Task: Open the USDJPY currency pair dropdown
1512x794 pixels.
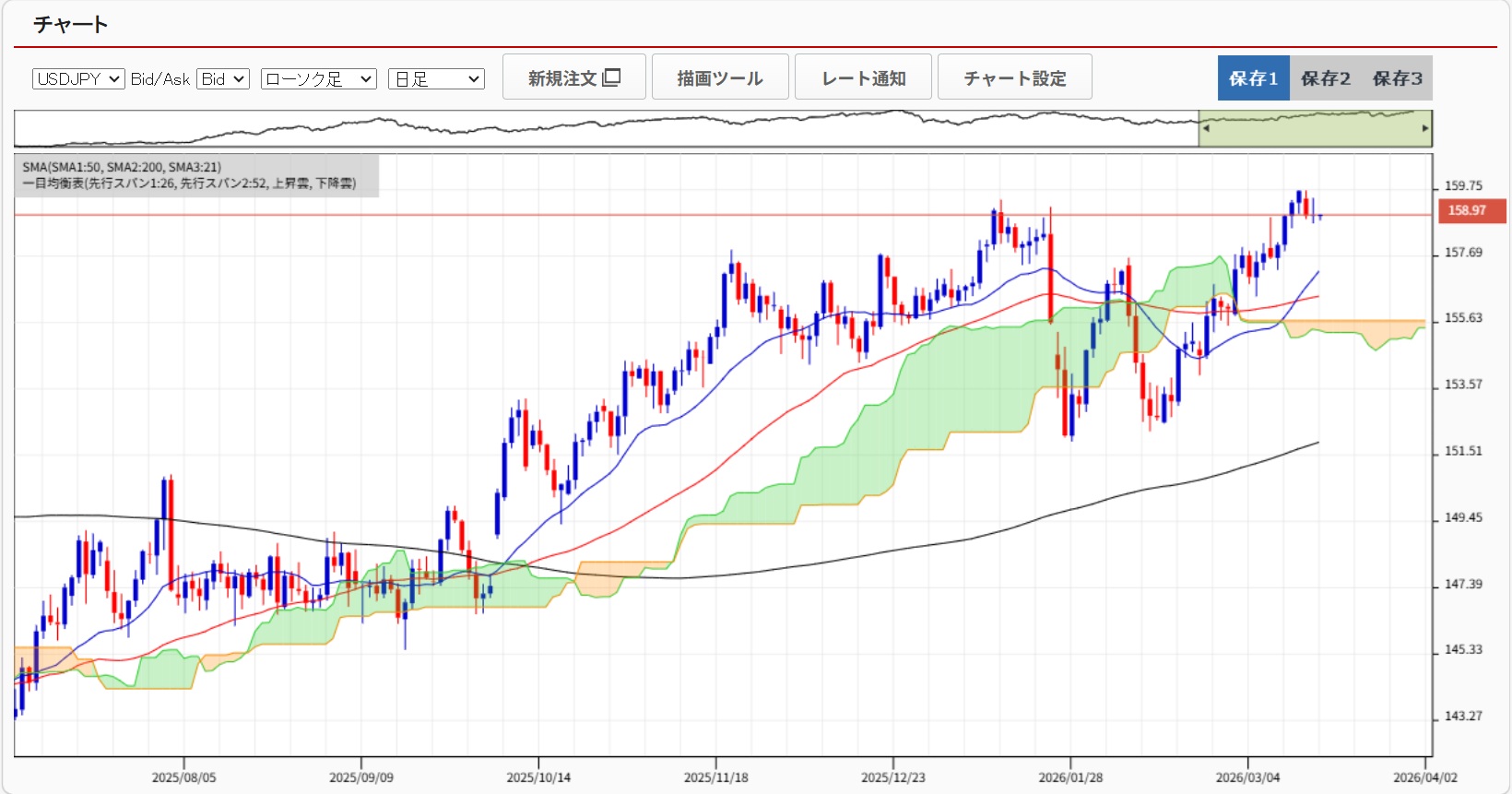Action: click(78, 79)
